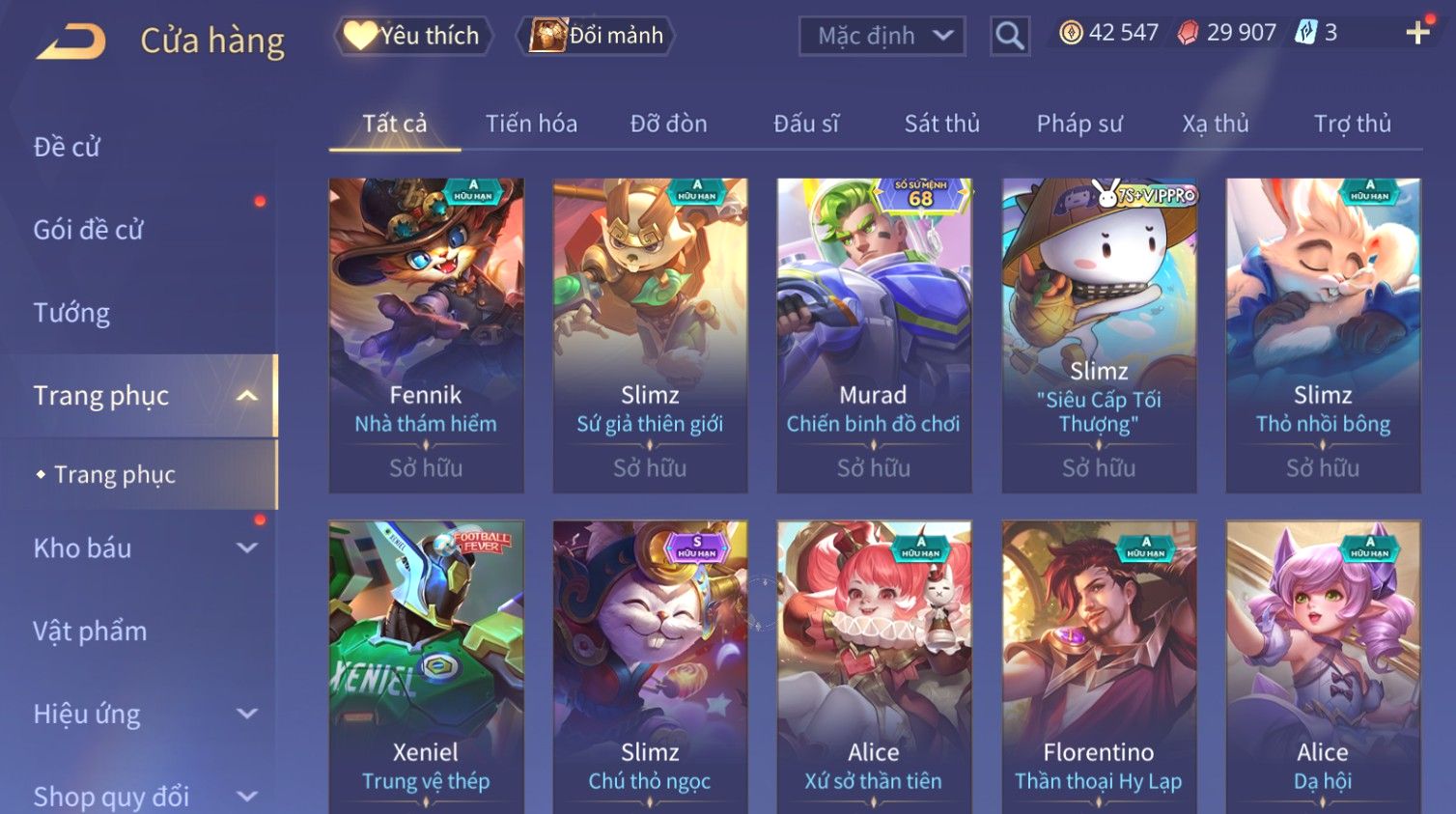Expand the Kho báu sidebar section
The height and width of the screenshot is (814, 1456).
pyautogui.click(x=247, y=548)
